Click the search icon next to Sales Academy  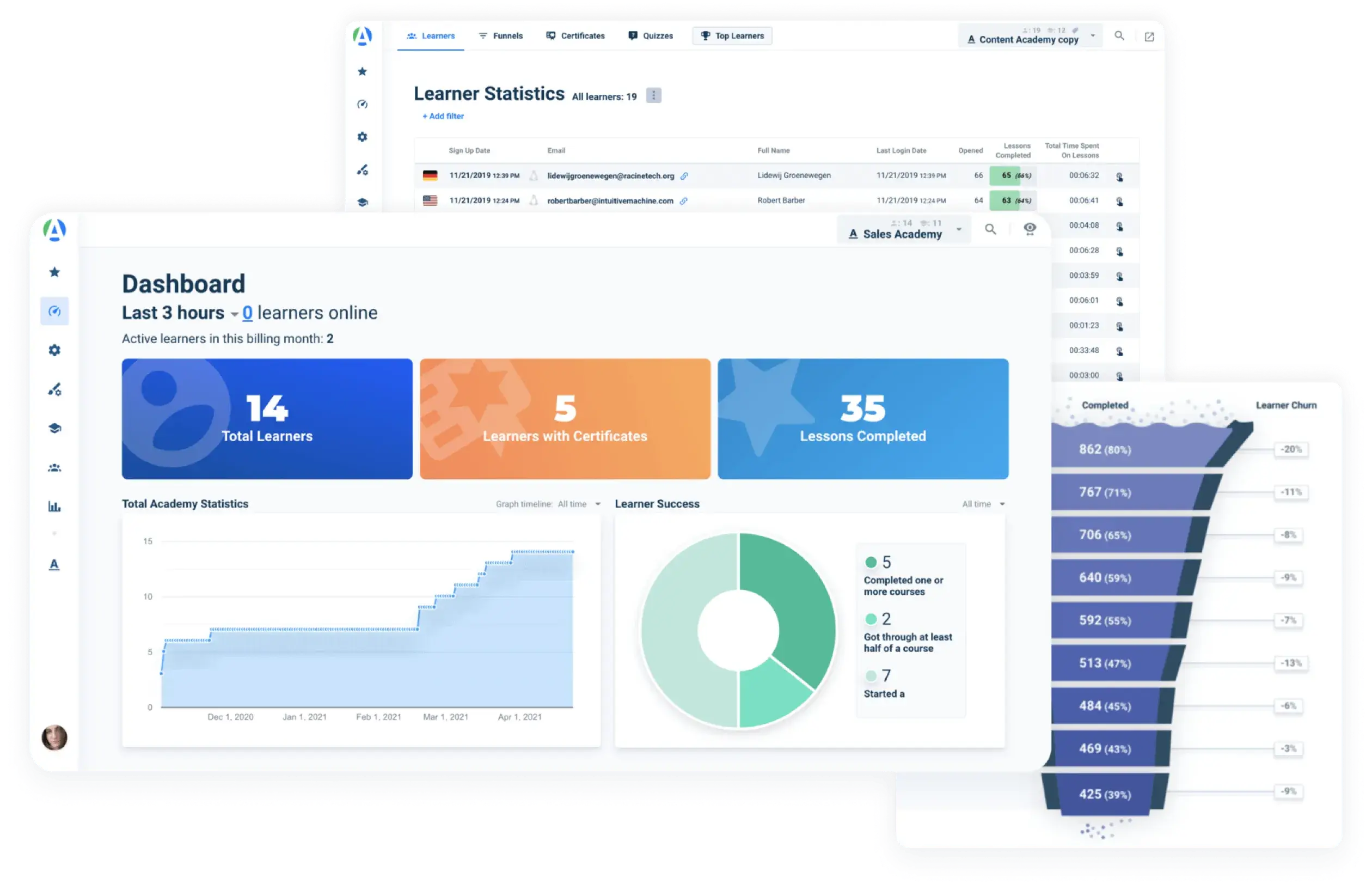click(x=990, y=229)
